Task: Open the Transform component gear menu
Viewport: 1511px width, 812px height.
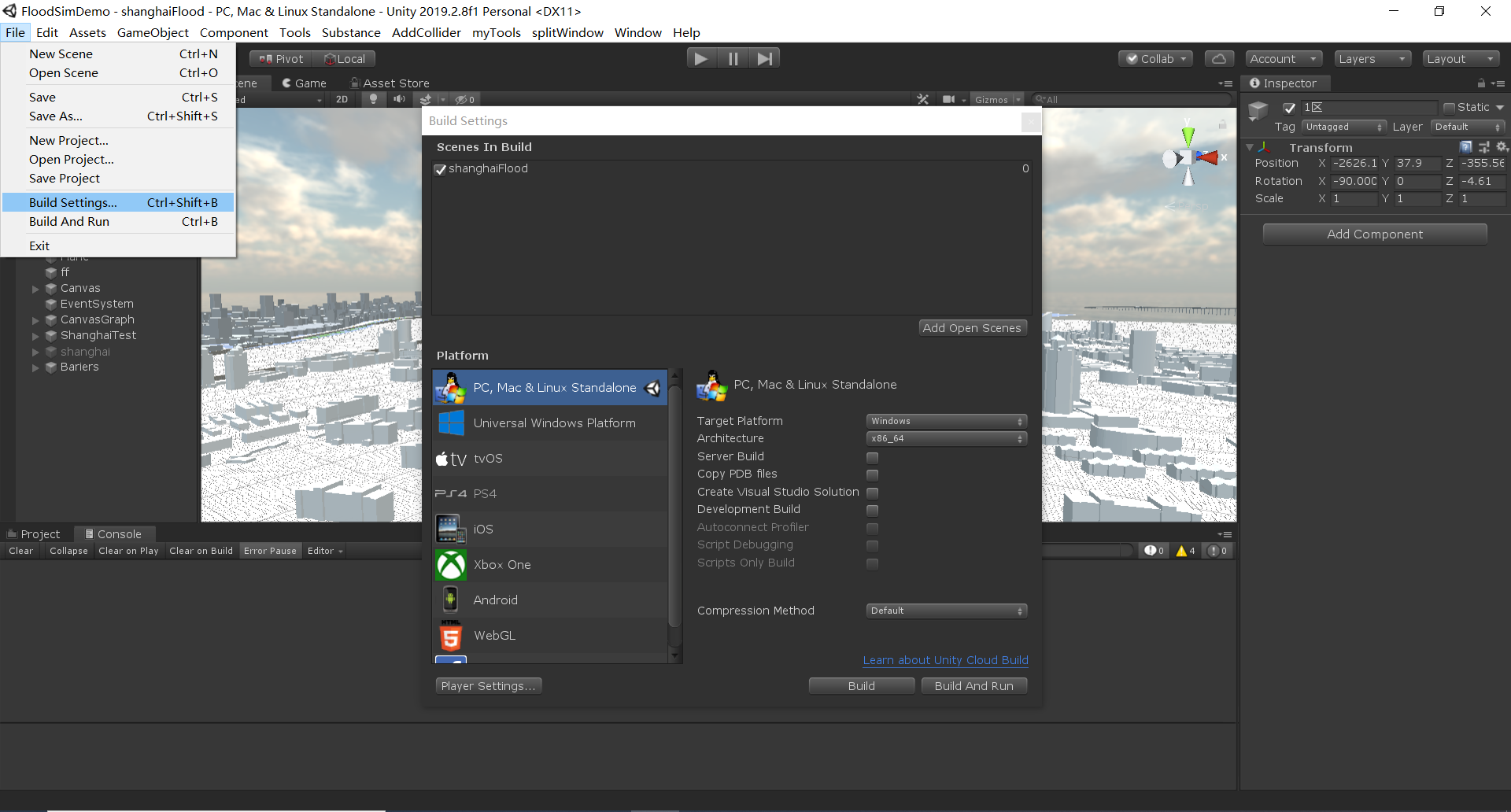Action: pos(1502,147)
